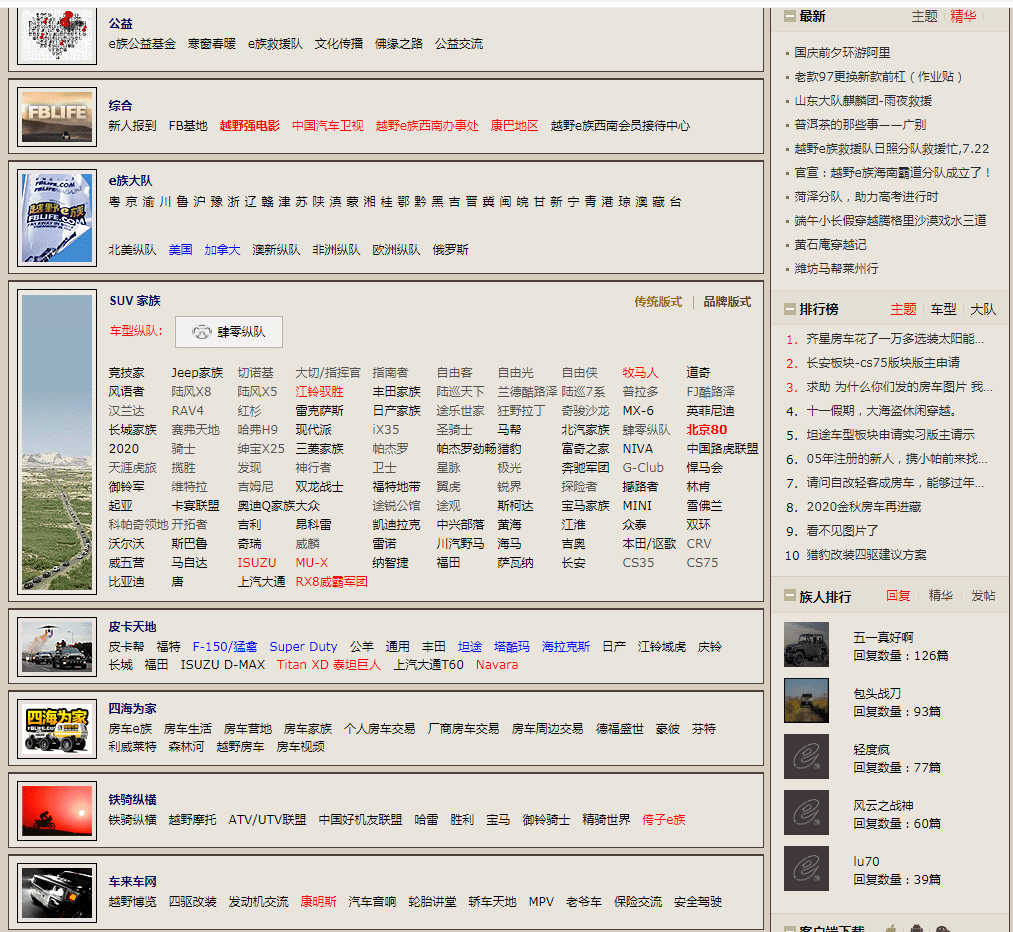Open 北京80 bold red link
The height and width of the screenshot is (932, 1013).
(x=707, y=430)
